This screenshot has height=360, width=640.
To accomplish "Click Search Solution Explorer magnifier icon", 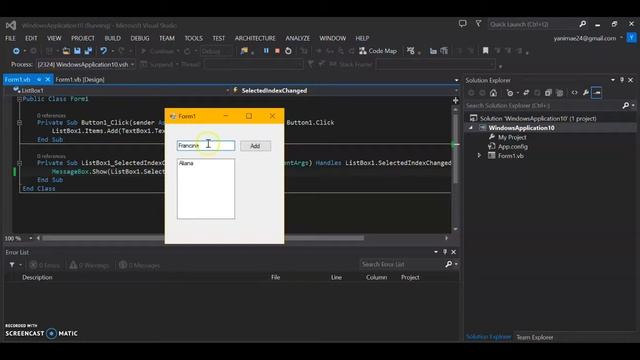I will click(x=626, y=106).
